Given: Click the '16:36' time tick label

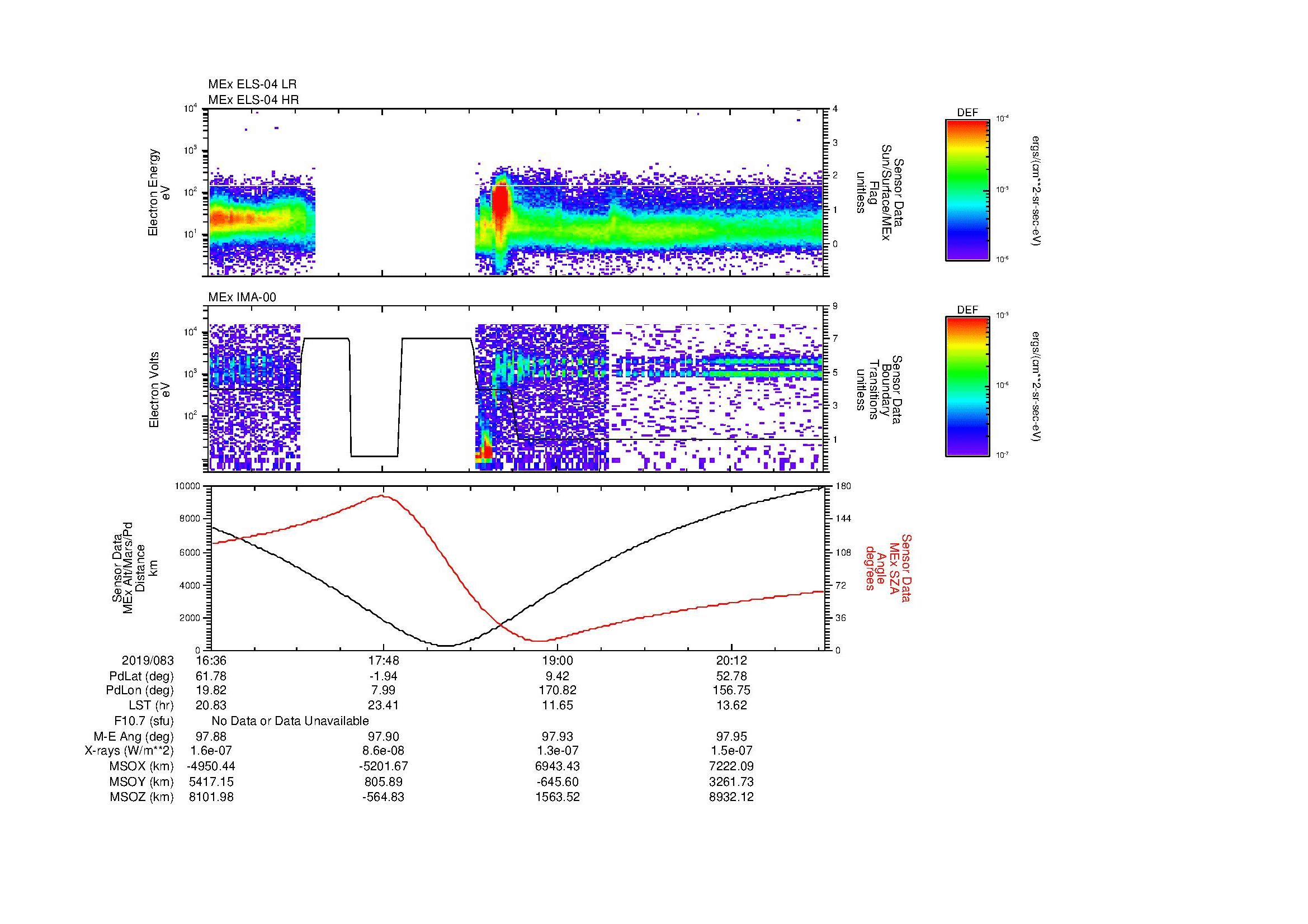Looking at the screenshot, I should pyautogui.click(x=211, y=661).
